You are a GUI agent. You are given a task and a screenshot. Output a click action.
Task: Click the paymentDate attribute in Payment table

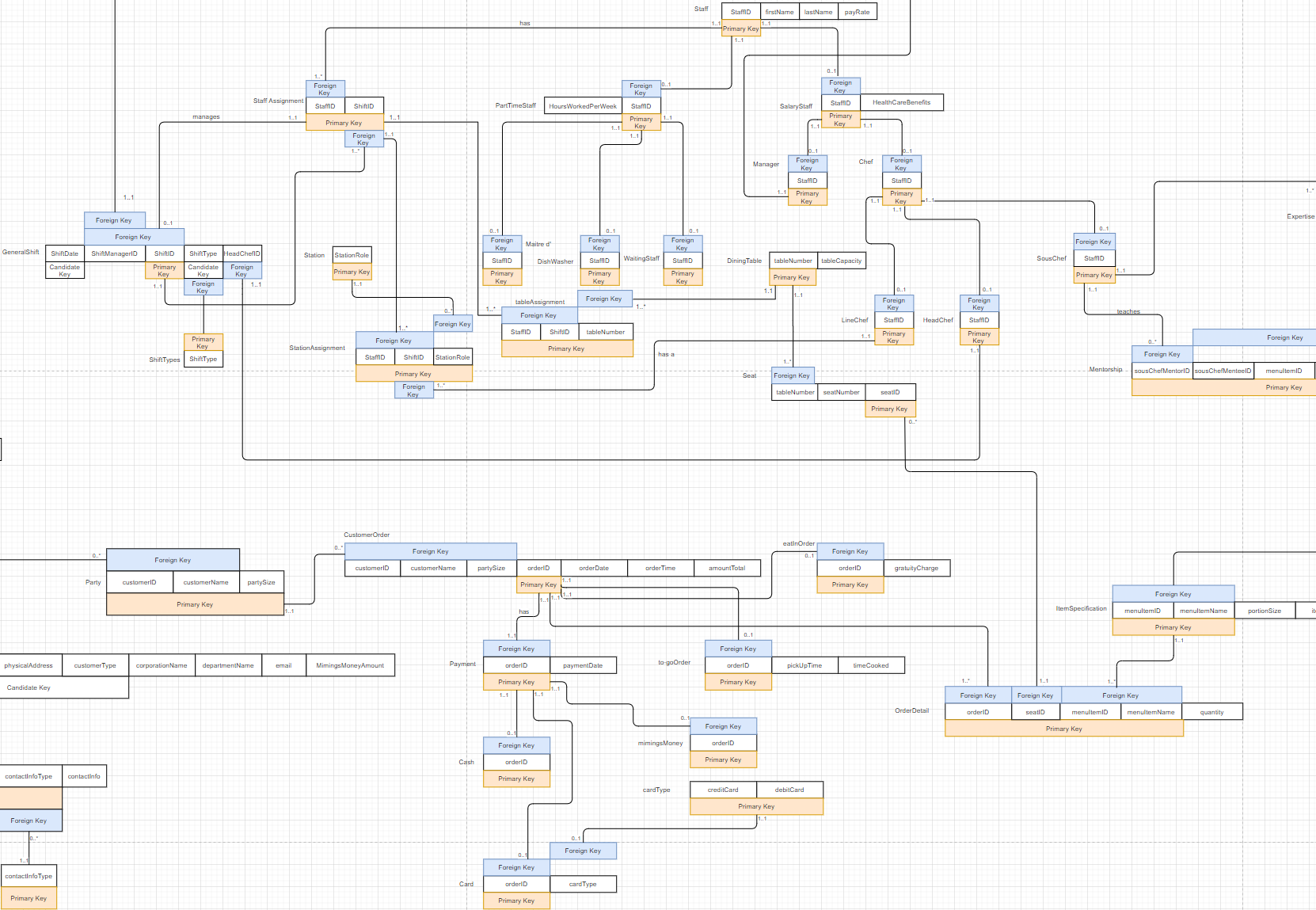coord(583,665)
